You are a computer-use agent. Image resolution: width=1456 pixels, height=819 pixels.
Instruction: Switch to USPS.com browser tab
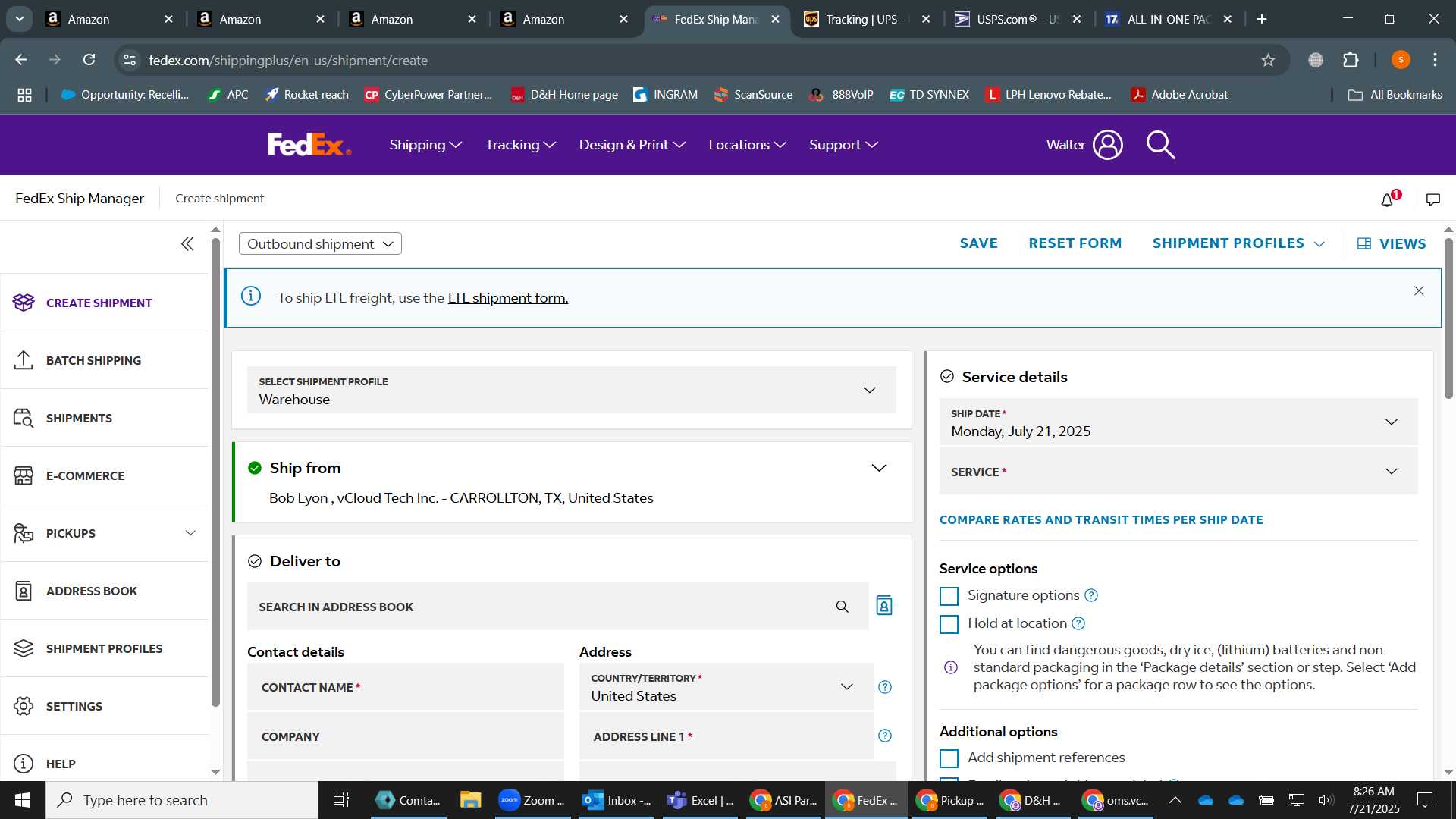click(1016, 19)
